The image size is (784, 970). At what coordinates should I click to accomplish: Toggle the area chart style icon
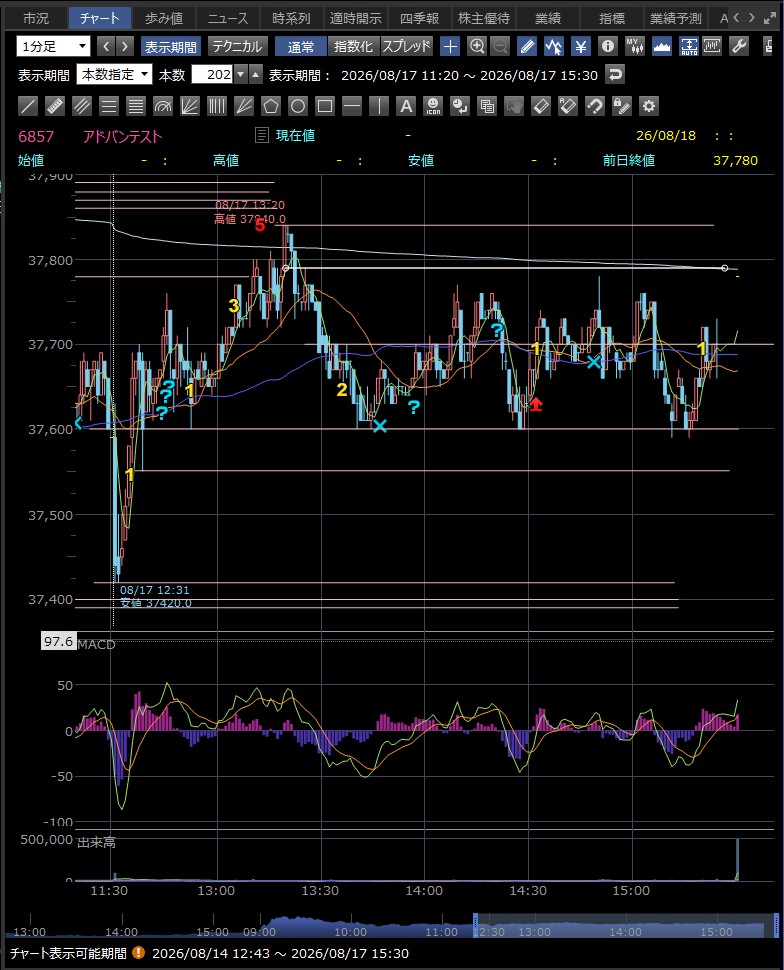661,46
